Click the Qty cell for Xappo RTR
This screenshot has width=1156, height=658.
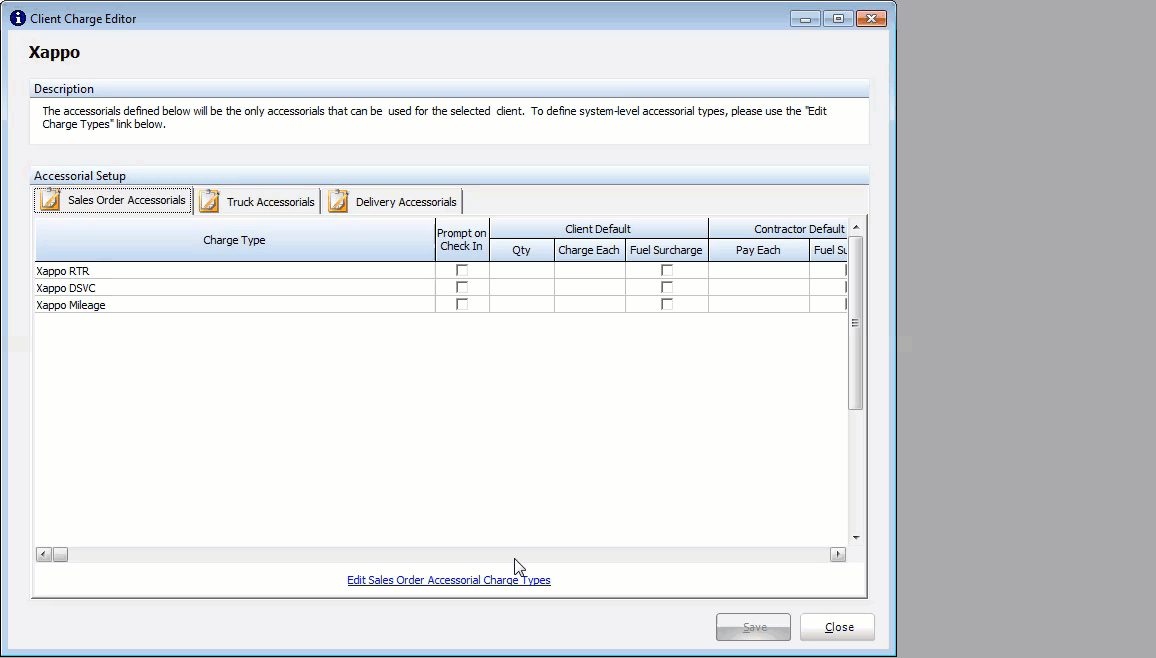click(x=521, y=270)
